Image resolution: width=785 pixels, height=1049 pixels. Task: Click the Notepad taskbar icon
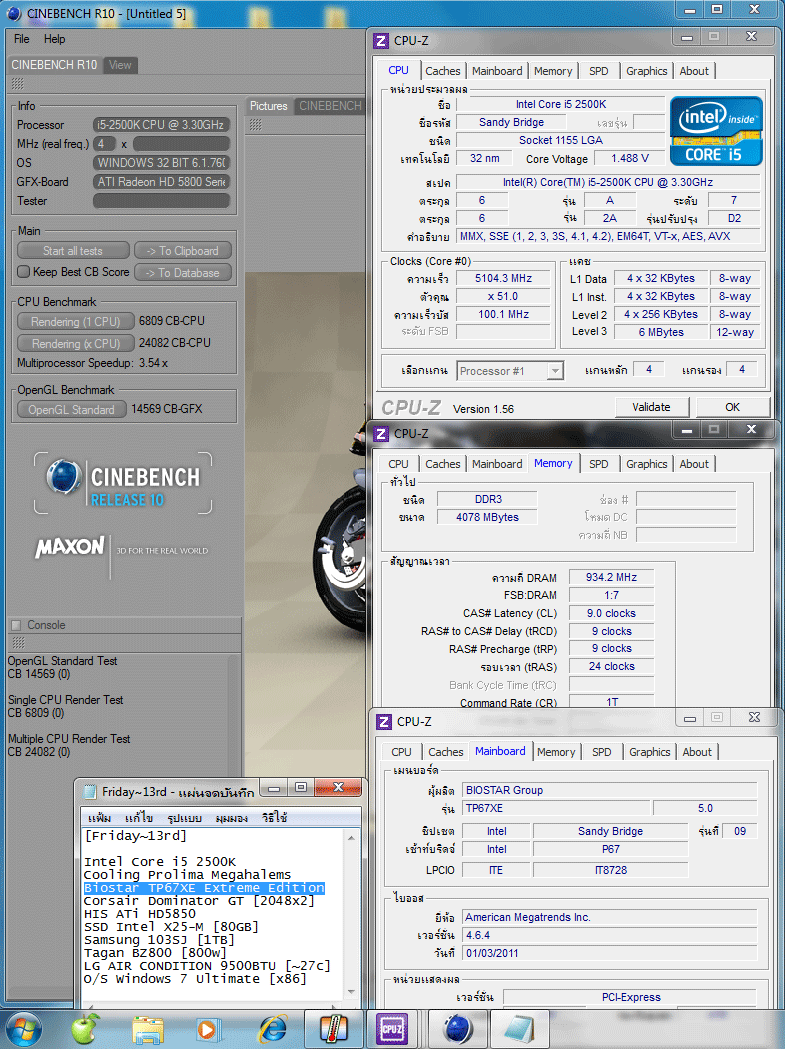(x=520, y=1030)
